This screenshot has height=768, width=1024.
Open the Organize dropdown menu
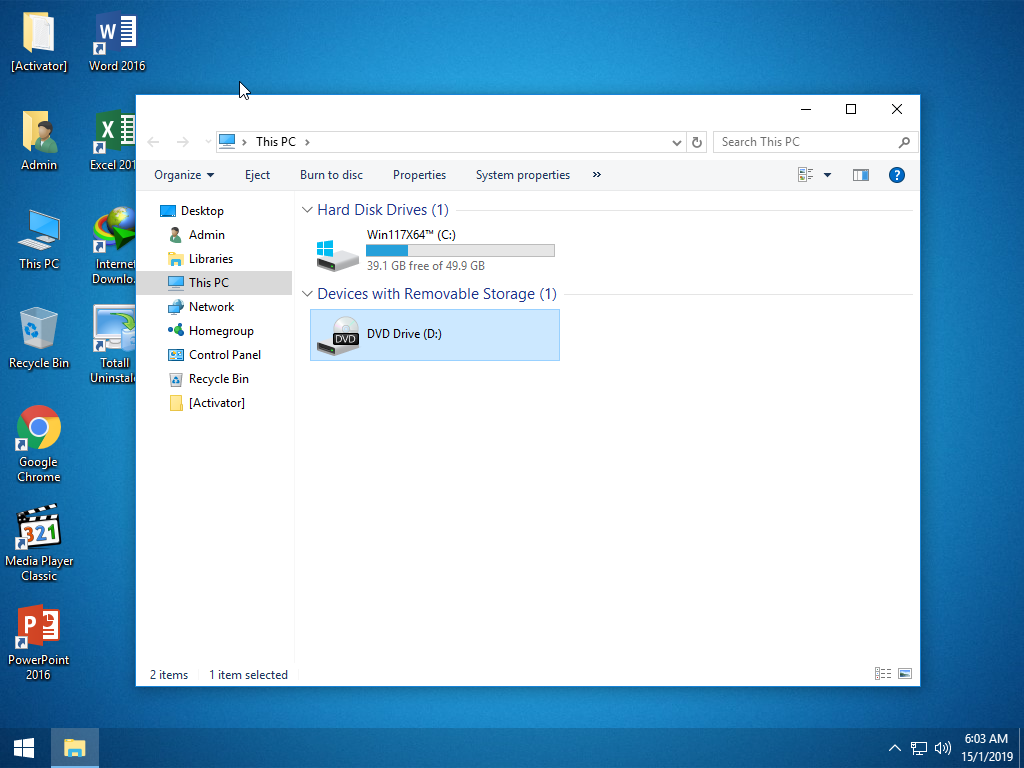(x=184, y=175)
